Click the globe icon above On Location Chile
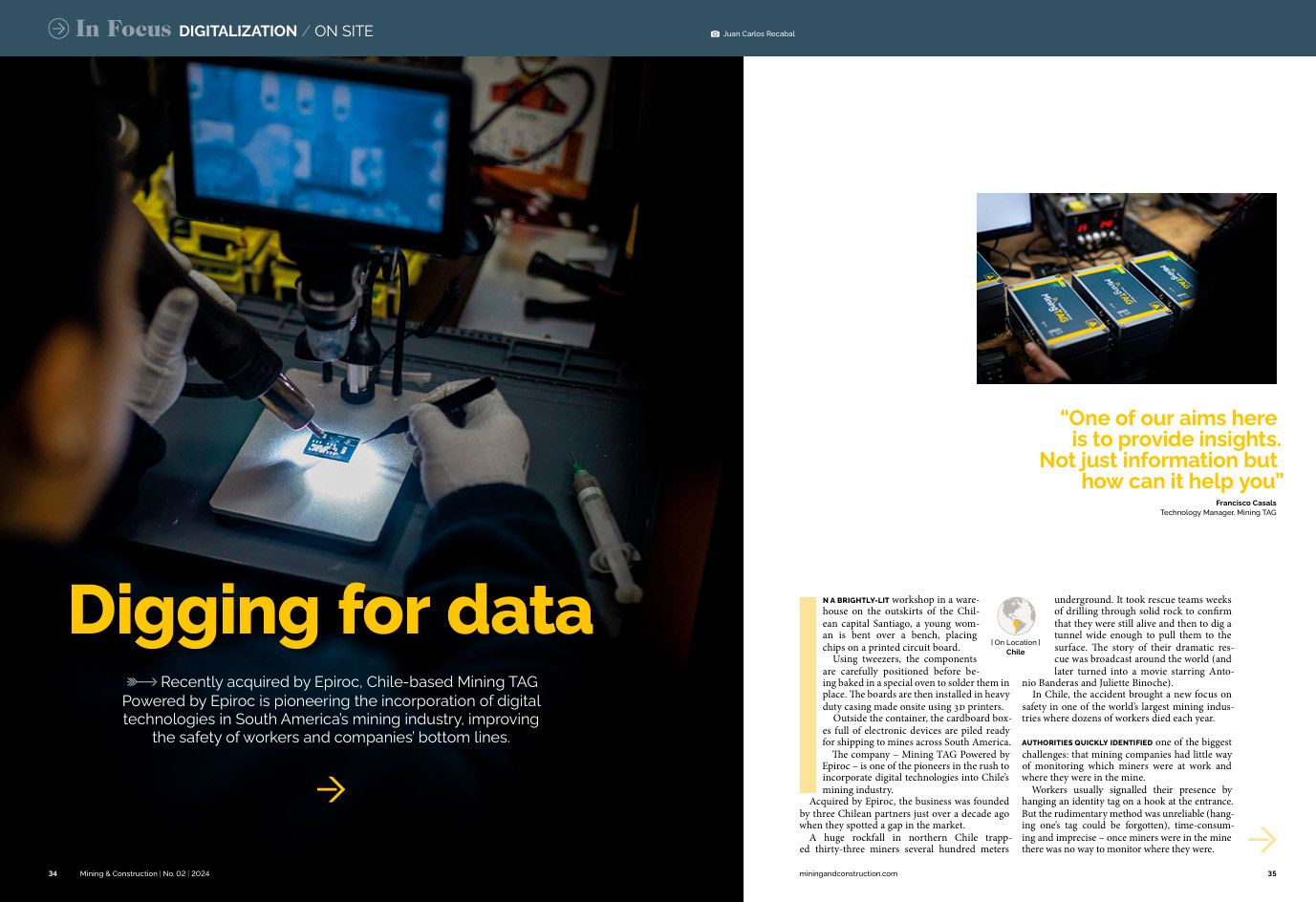Screen dimensions: 1316x902 coord(1016,616)
